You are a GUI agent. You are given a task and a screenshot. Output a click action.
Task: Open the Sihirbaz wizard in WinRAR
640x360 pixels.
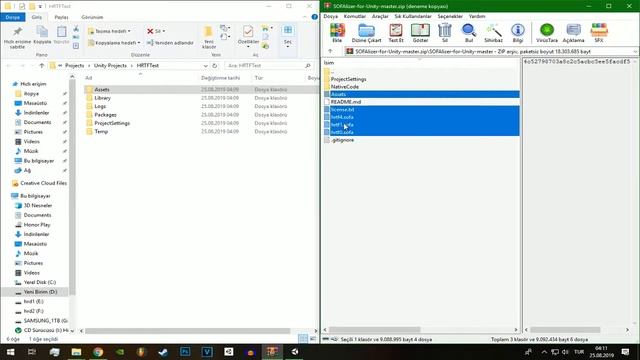(x=493, y=33)
